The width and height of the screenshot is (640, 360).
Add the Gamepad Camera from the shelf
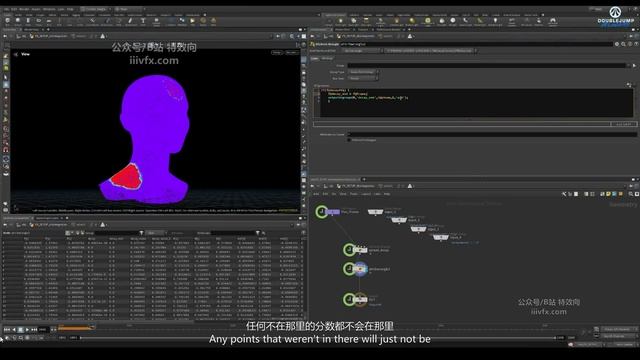click(x=553, y=21)
